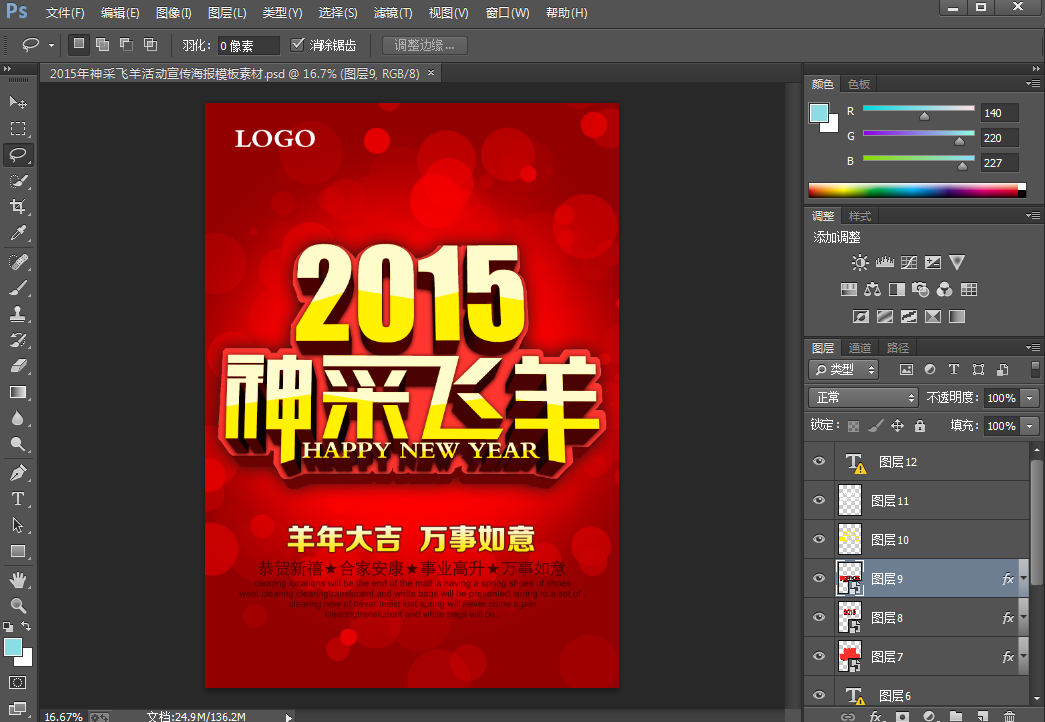Add a Color Balance adjustment

[x=872, y=289]
